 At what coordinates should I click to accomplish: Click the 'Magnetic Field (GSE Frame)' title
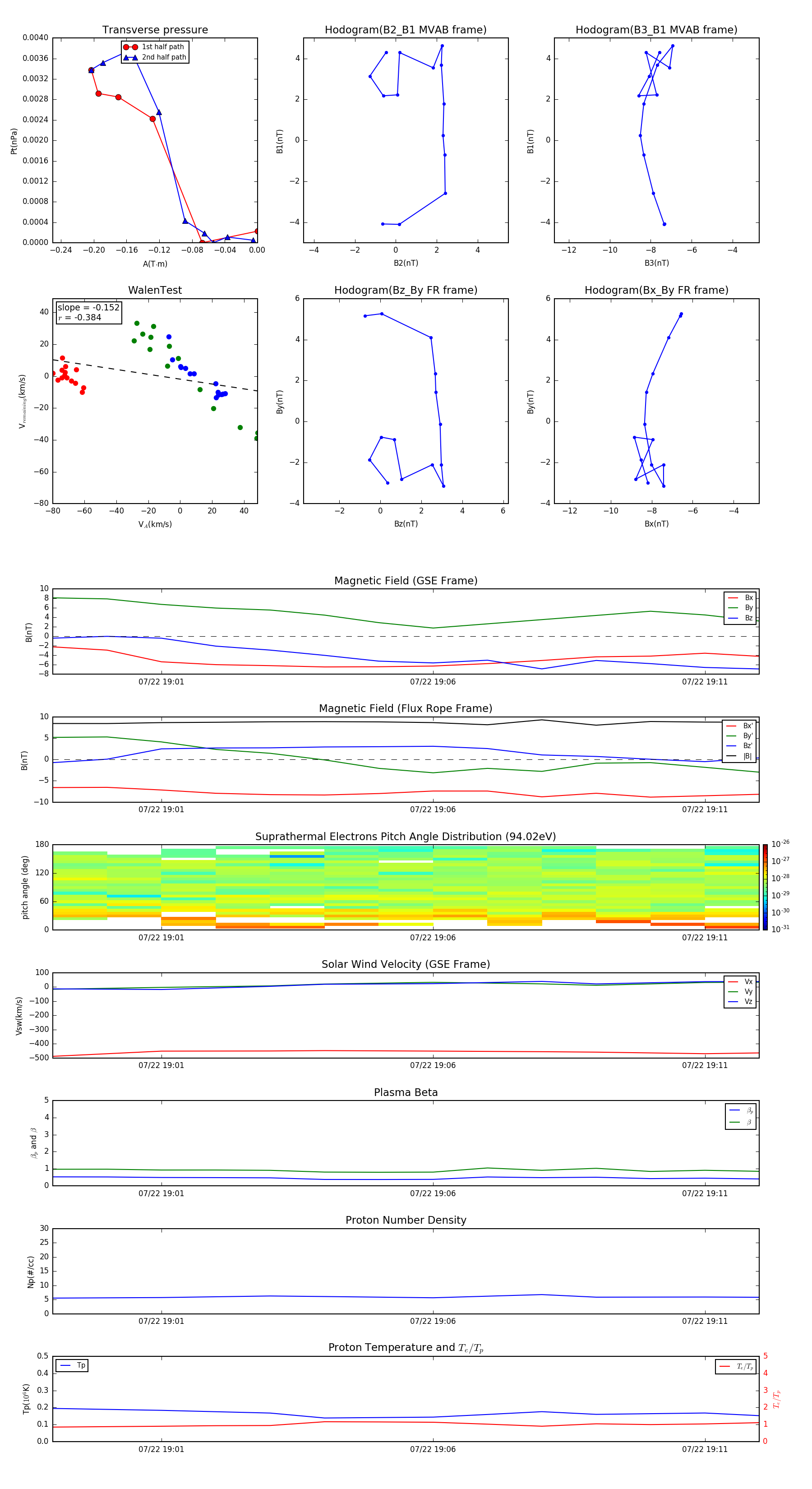tap(406, 581)
